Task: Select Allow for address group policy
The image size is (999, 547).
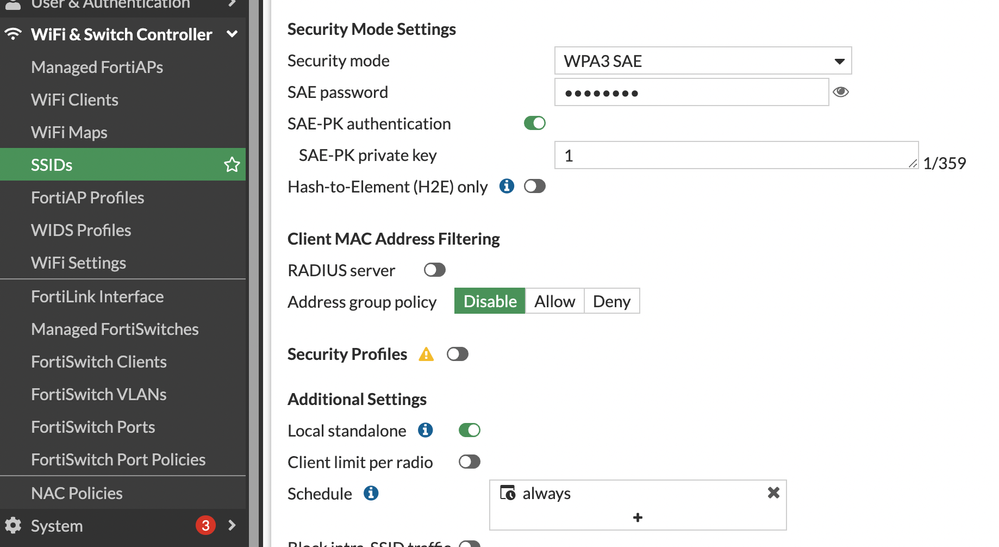Action: click(555, 301)
